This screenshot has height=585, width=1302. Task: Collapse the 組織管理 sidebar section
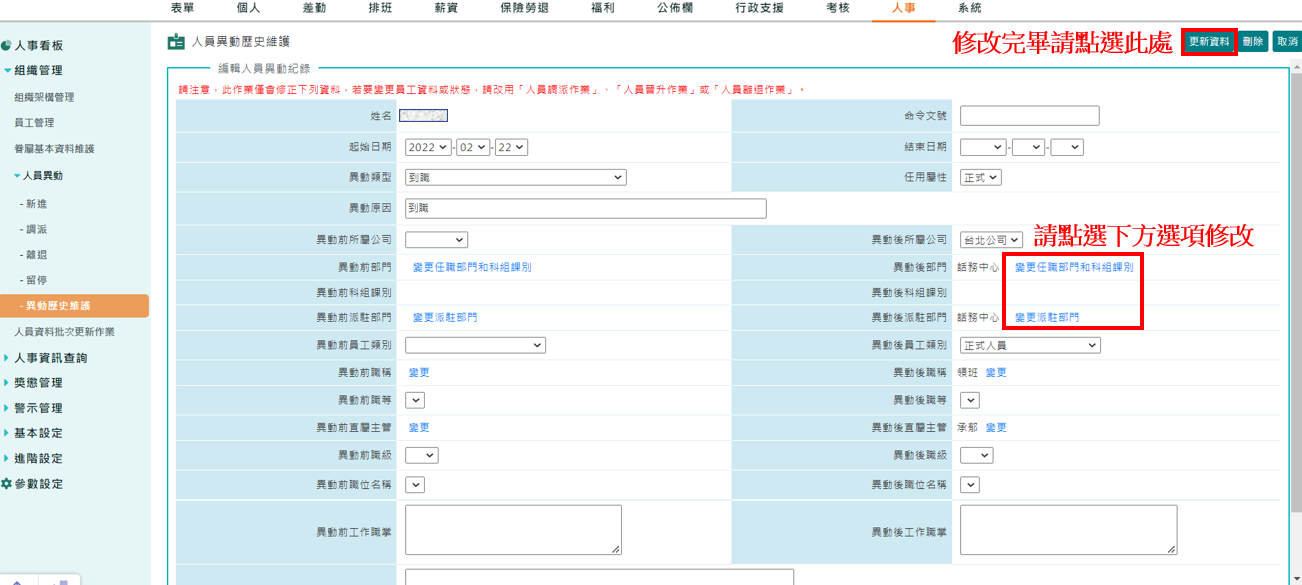pyautogui.click(x=8, y=71)
